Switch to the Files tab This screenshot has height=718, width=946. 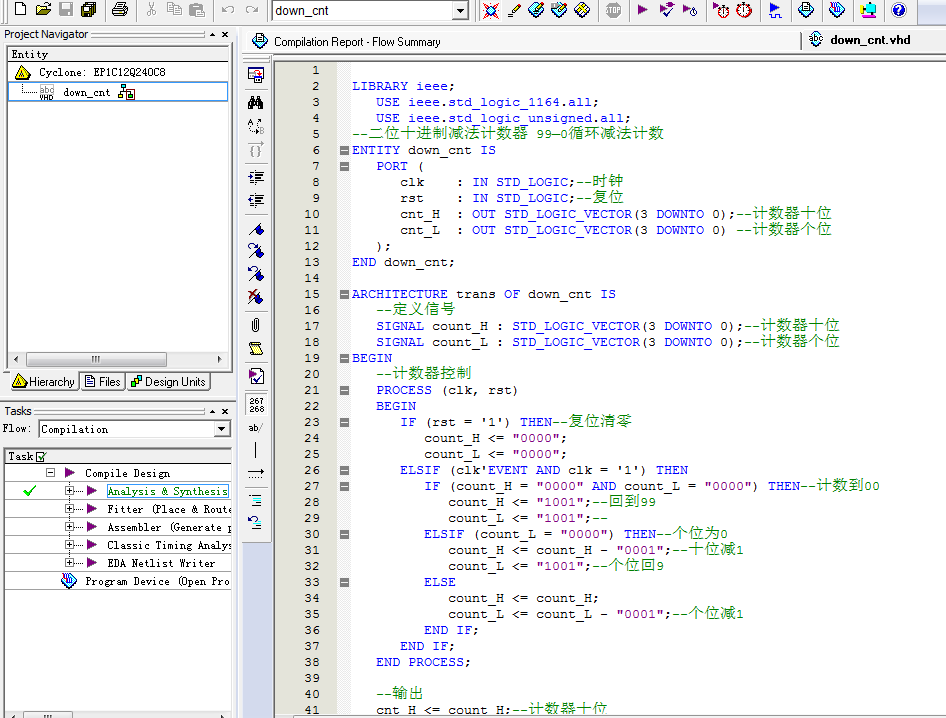click(x=103, y=381)
